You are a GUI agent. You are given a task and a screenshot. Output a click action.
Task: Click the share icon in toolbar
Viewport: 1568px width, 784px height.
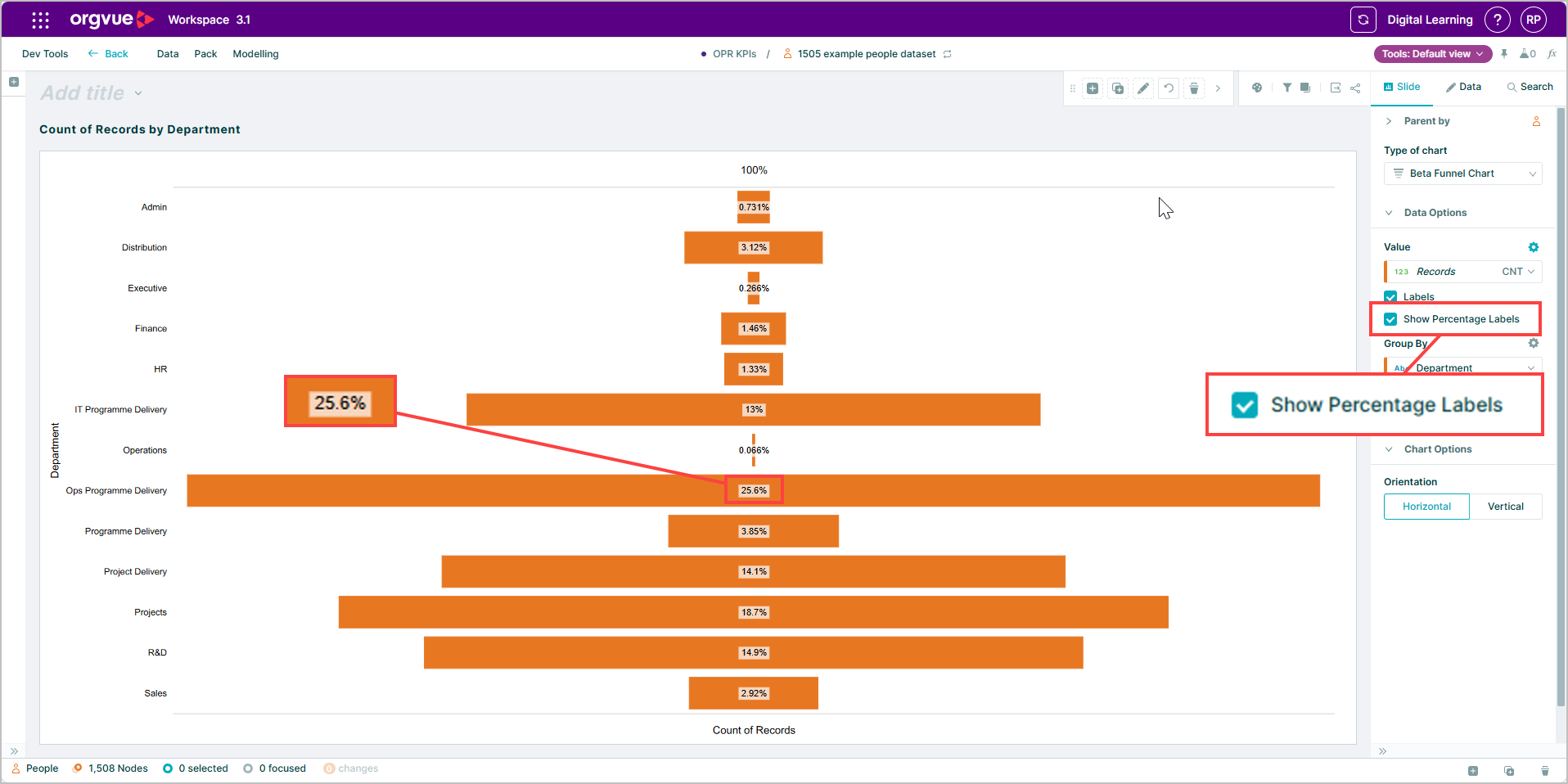pos(1355,88)
